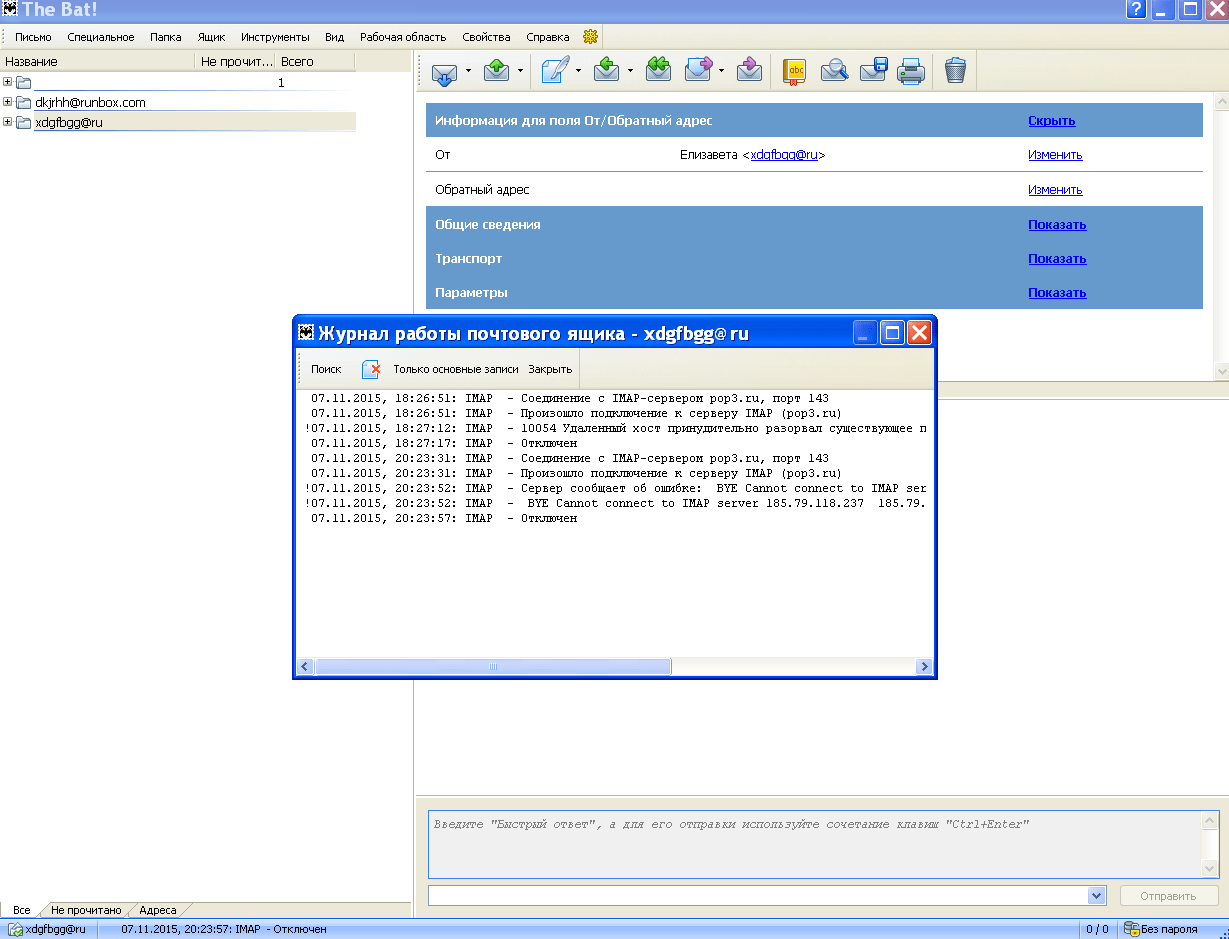
Task: Open the Инструменты menu
Action: tap(275, 37)
